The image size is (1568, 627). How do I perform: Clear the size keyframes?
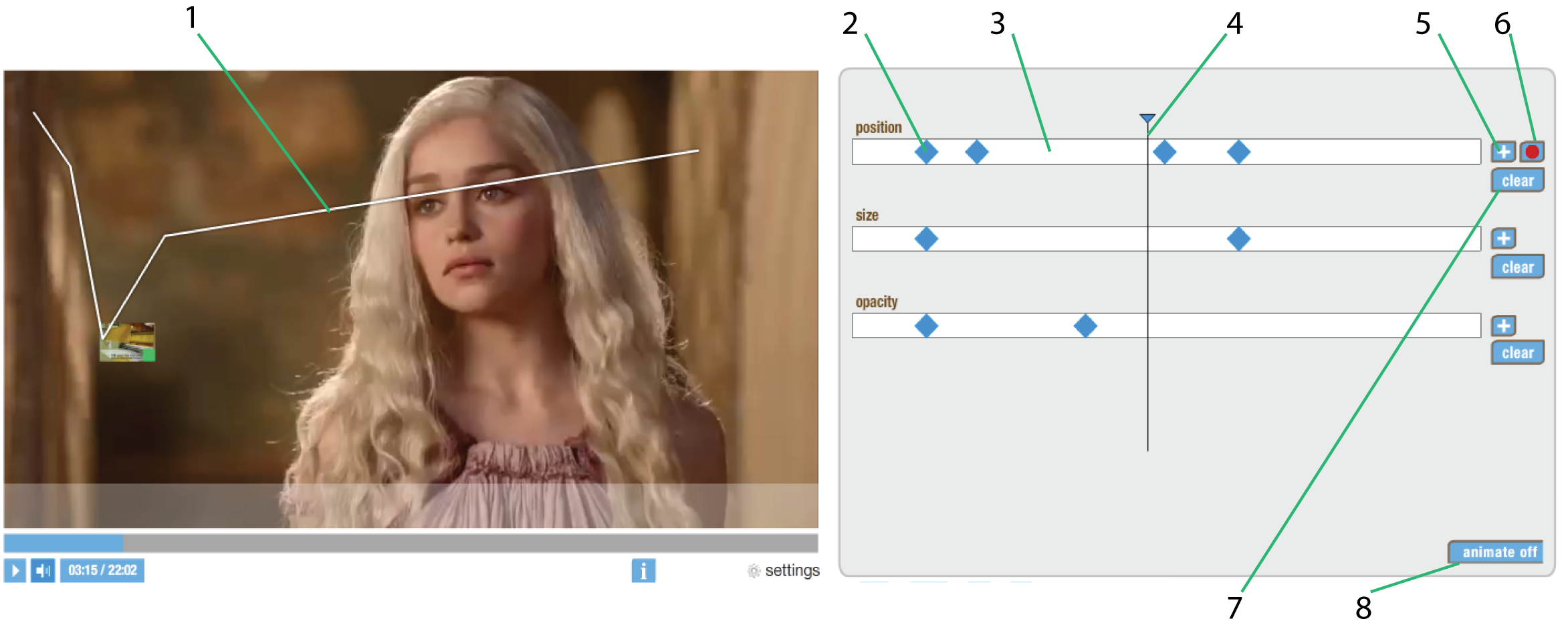[x=1517, y=267]
